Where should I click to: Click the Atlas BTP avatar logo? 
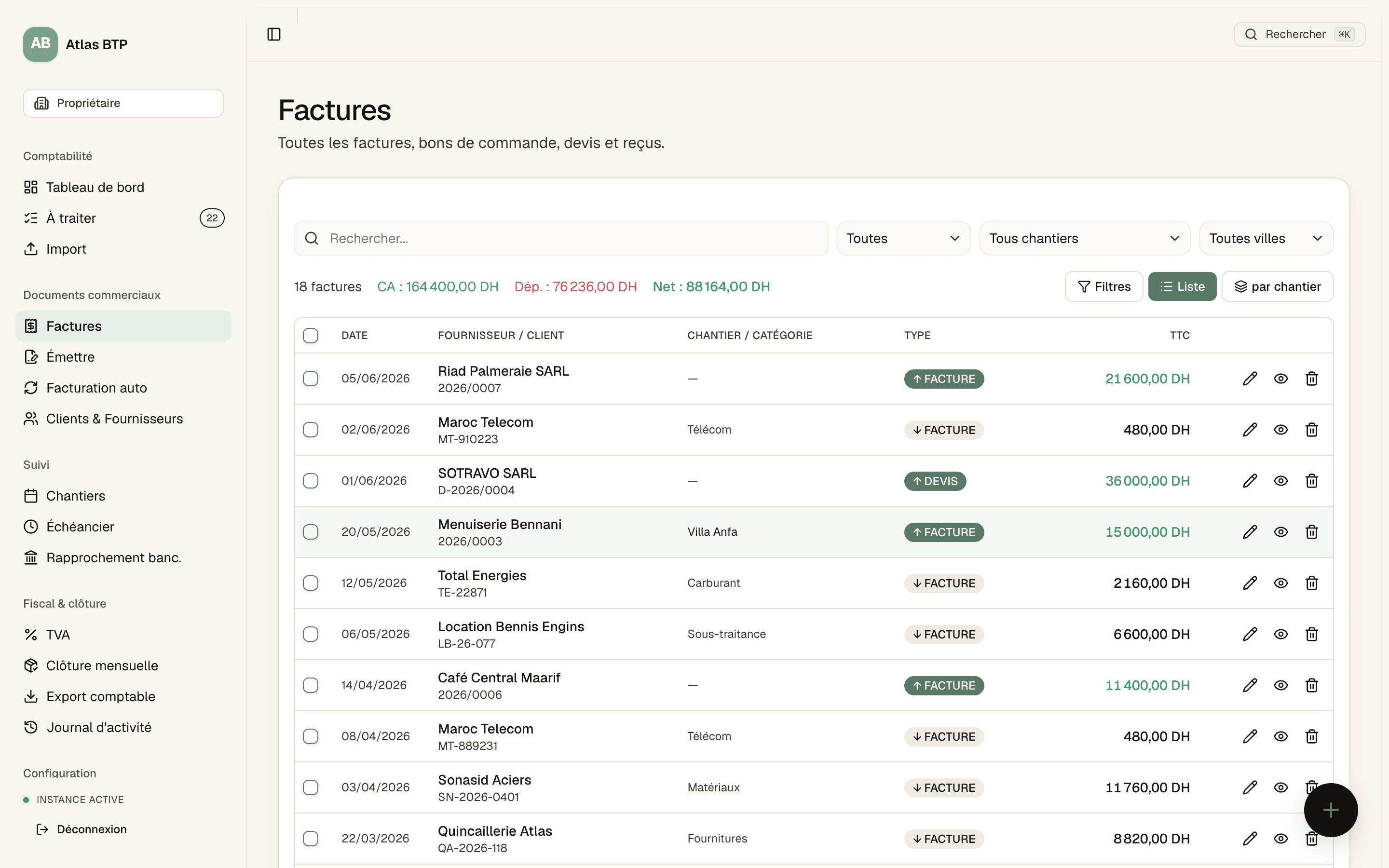coord(40,43)
